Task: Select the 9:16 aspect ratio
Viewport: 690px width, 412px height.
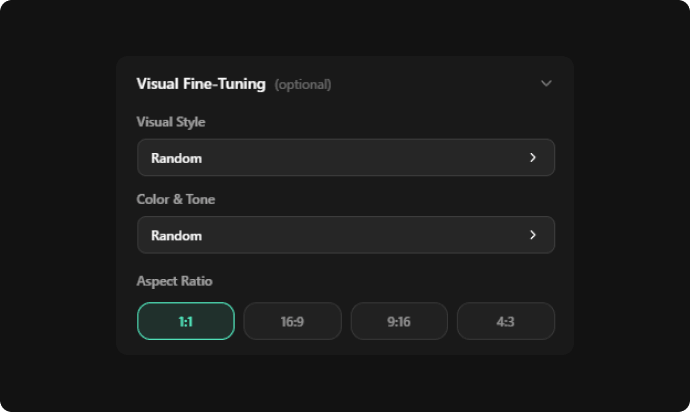Action: point(399,321)
